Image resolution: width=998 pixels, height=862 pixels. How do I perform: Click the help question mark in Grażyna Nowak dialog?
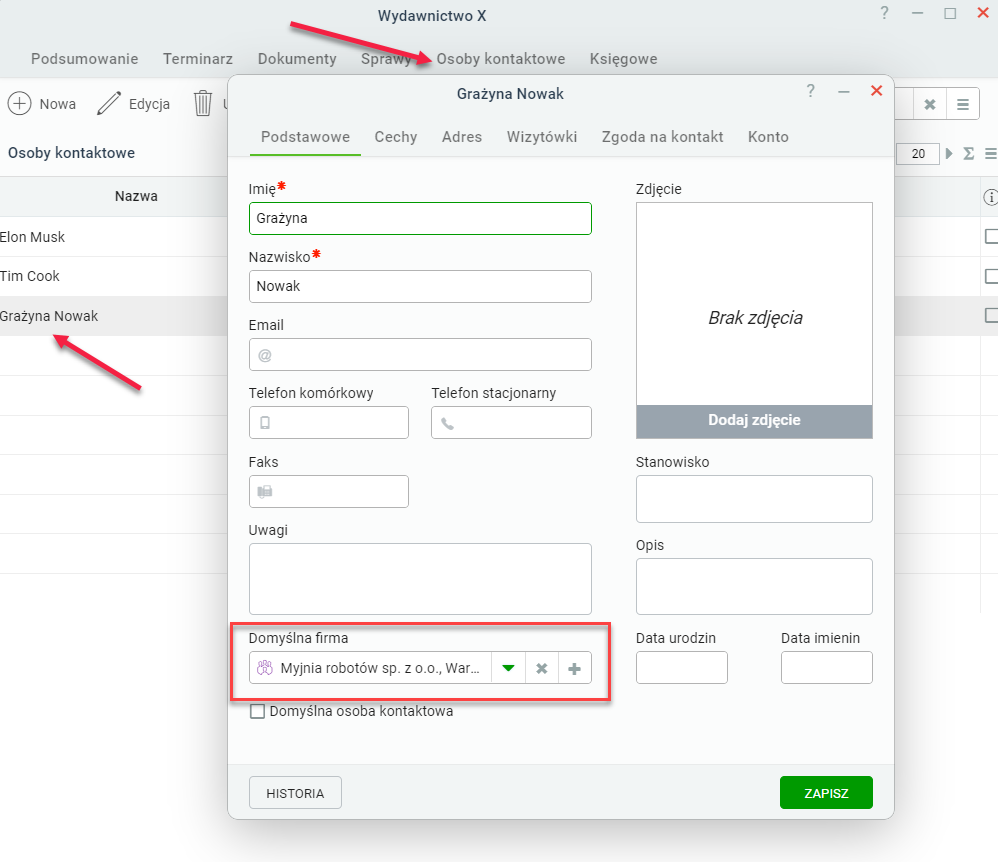point(810,91)
